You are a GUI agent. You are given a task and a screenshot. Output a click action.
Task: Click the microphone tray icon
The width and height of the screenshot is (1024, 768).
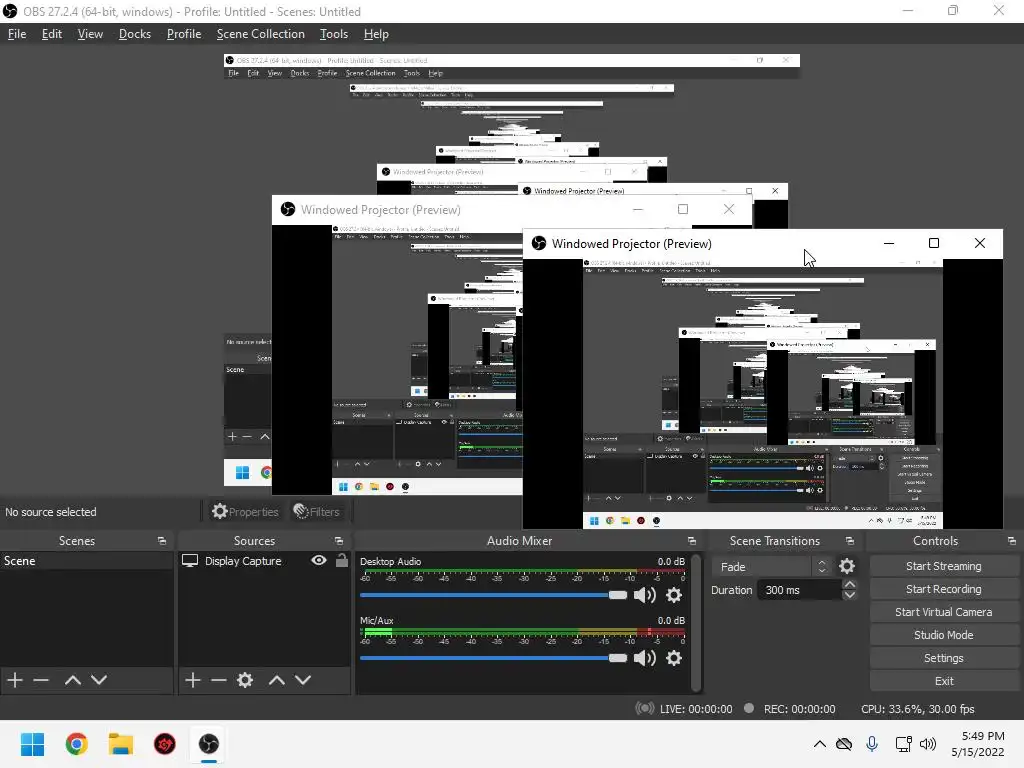pos(872,744)
